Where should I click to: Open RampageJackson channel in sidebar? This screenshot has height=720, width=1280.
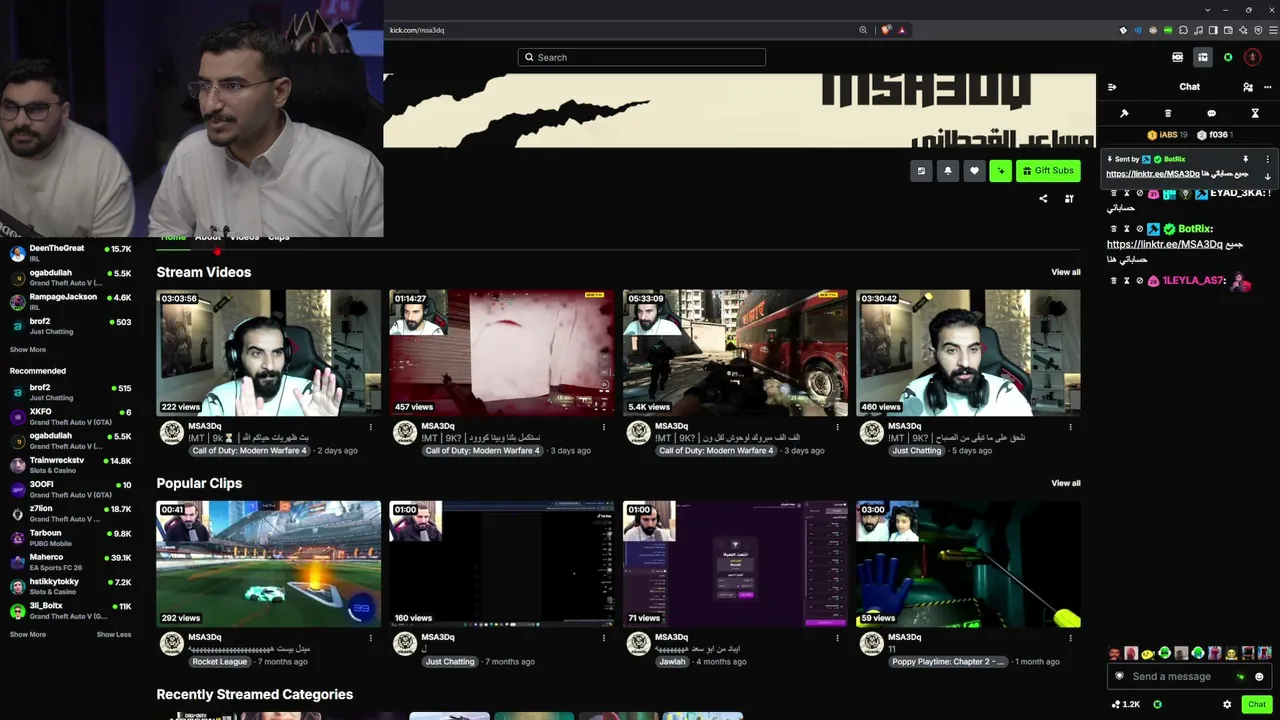point(70,302)
